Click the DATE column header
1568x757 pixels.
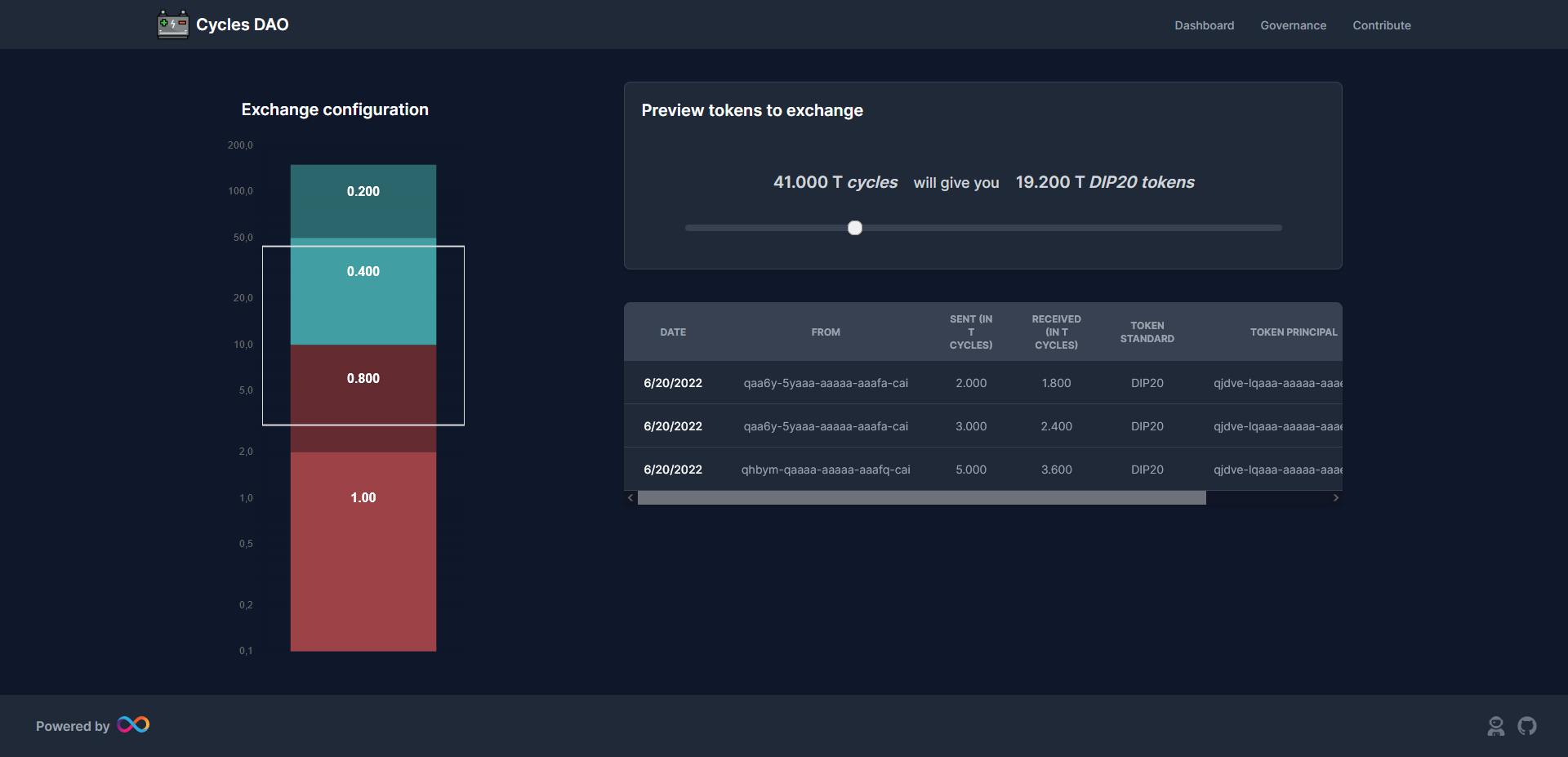673,332
